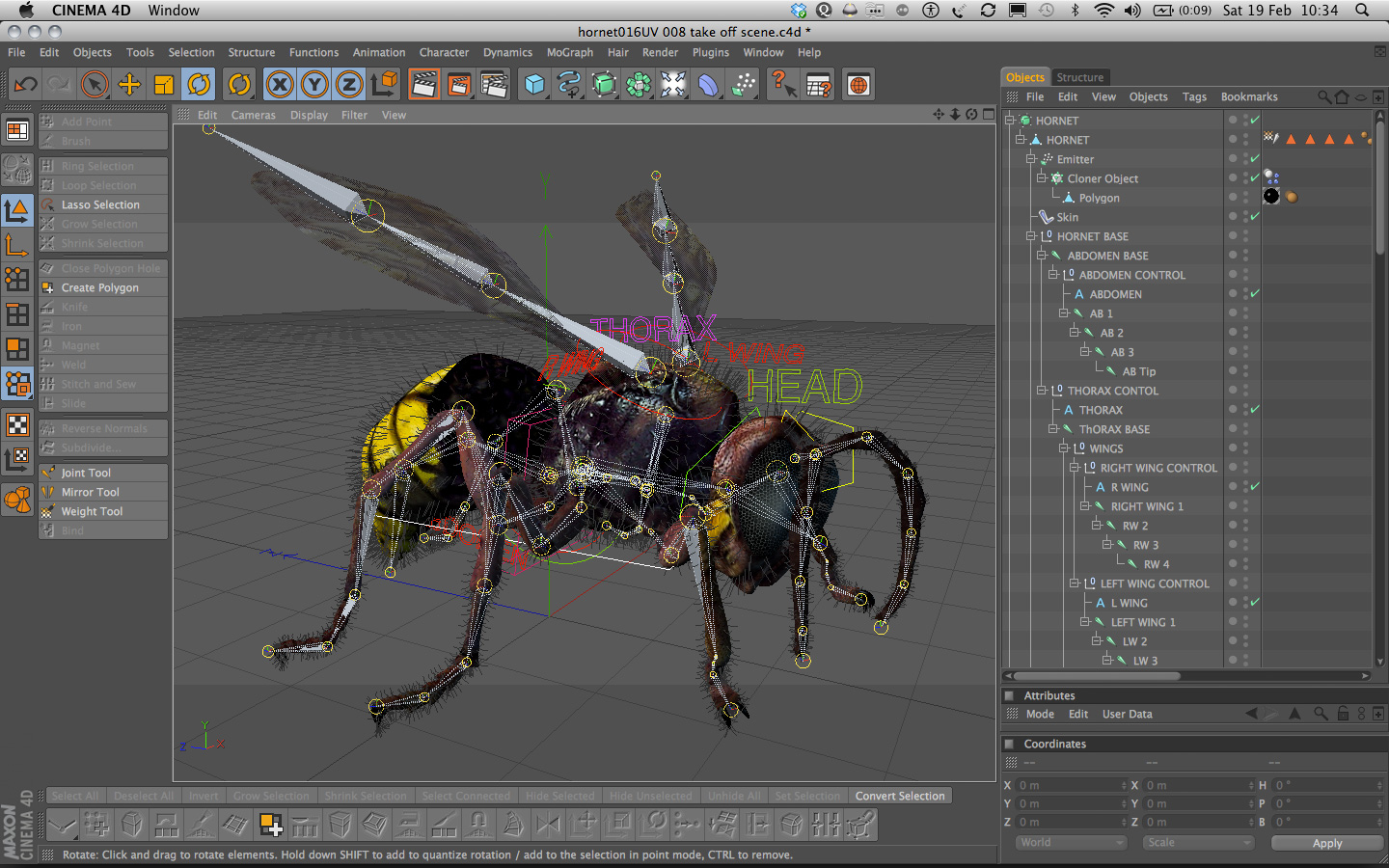Click the Convert Selection button
Screen dimensions: 1389x868
point(899,796)
